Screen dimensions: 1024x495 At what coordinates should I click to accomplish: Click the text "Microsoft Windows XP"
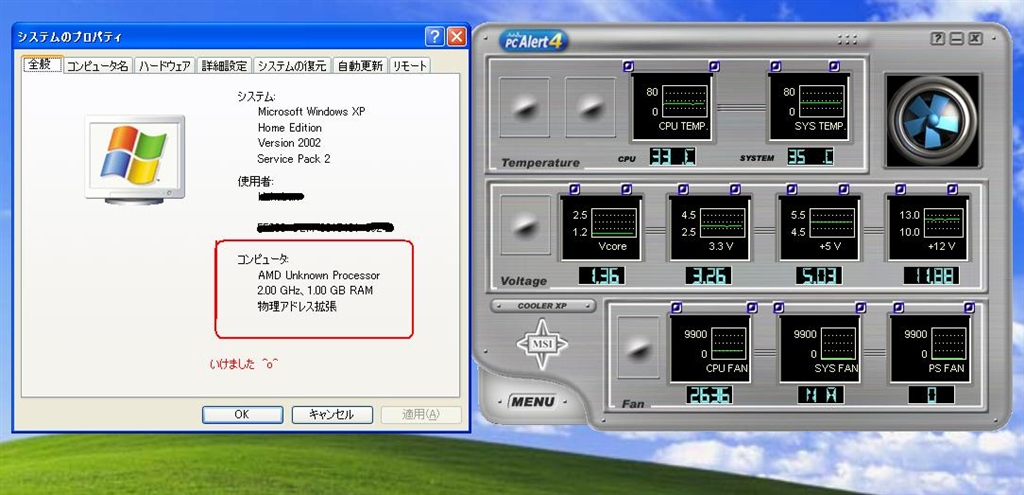point(312,112)
